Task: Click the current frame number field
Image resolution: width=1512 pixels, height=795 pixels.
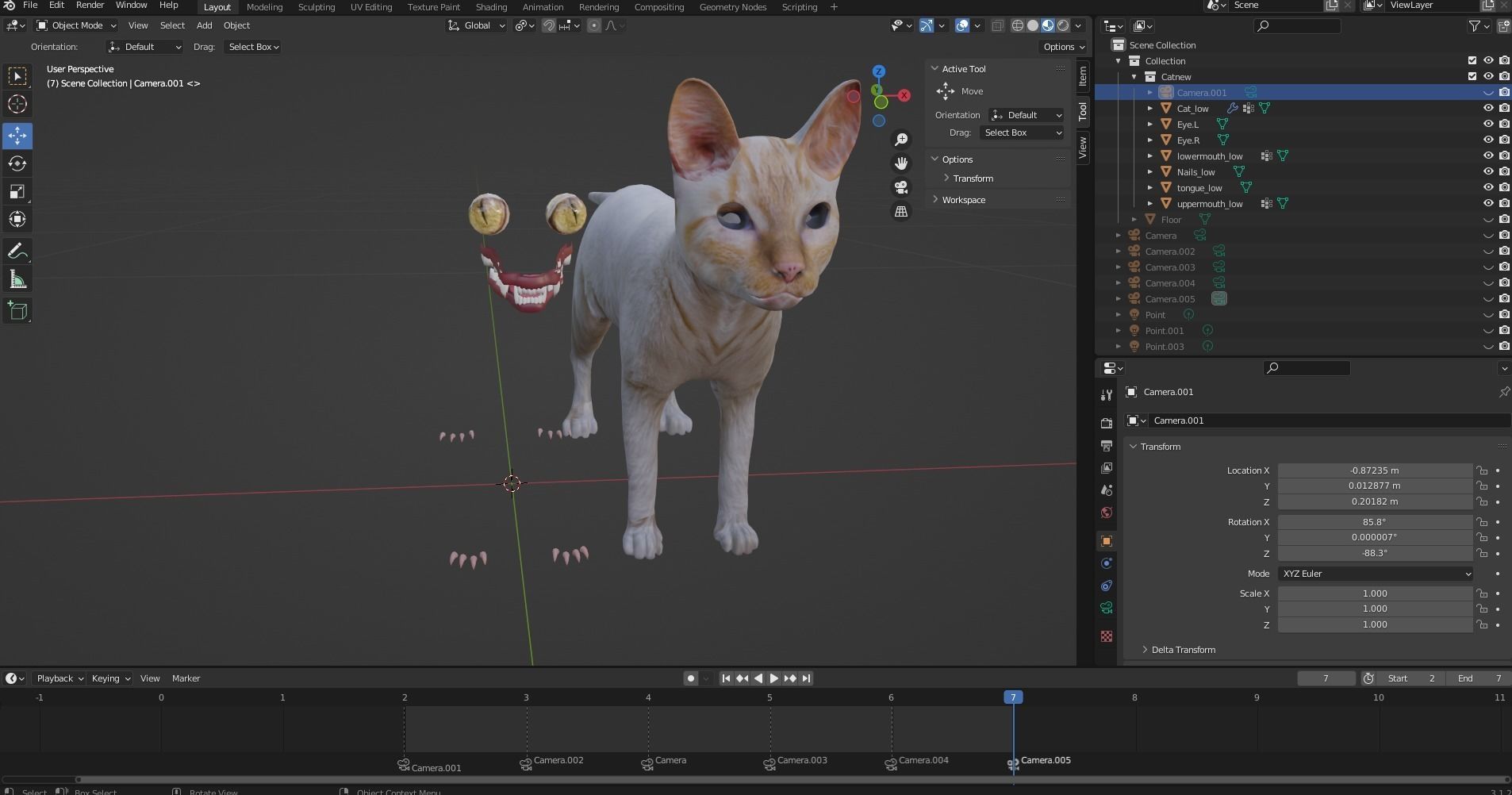Action: tap(1326, 678)
